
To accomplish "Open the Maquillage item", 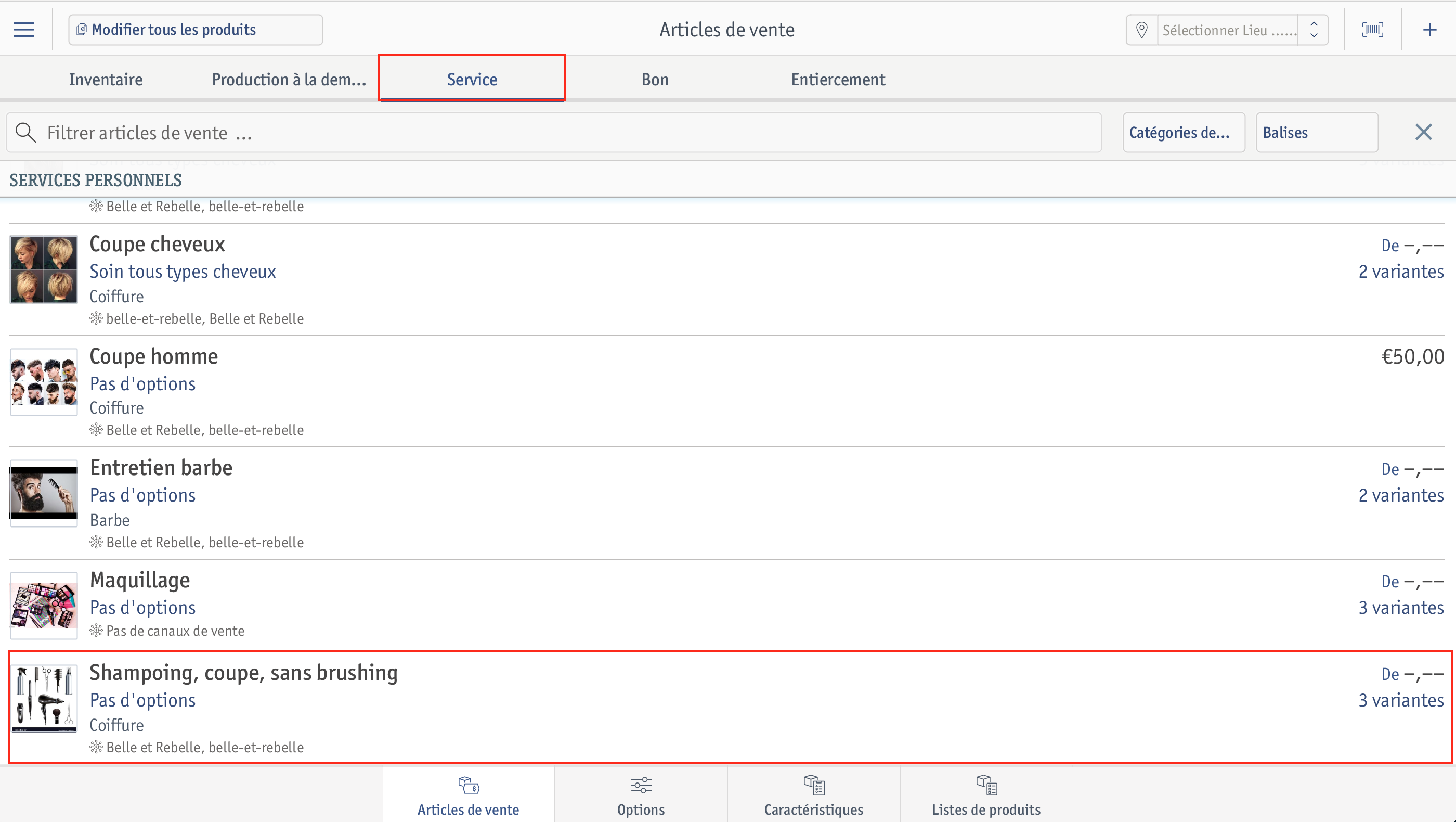I will (x=728, y=606).
